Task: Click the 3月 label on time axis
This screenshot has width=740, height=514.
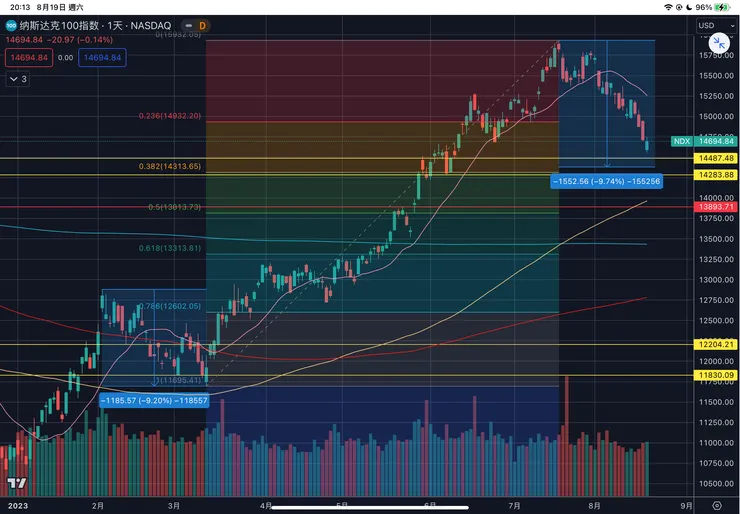Action: pyautogui.click(x=174, y=506)
